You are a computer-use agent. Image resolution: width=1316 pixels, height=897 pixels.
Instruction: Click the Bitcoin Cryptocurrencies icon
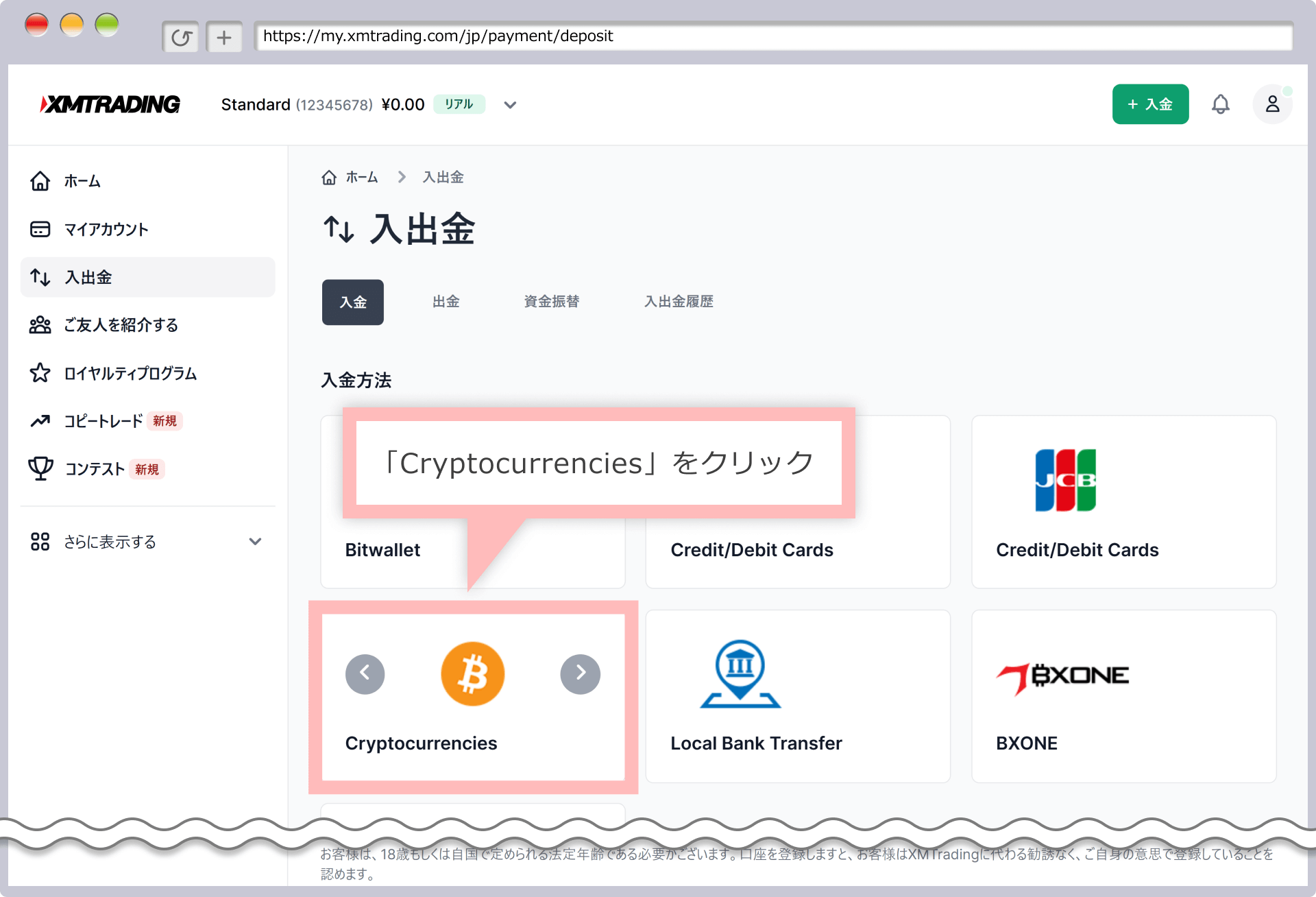coord(472,673)
